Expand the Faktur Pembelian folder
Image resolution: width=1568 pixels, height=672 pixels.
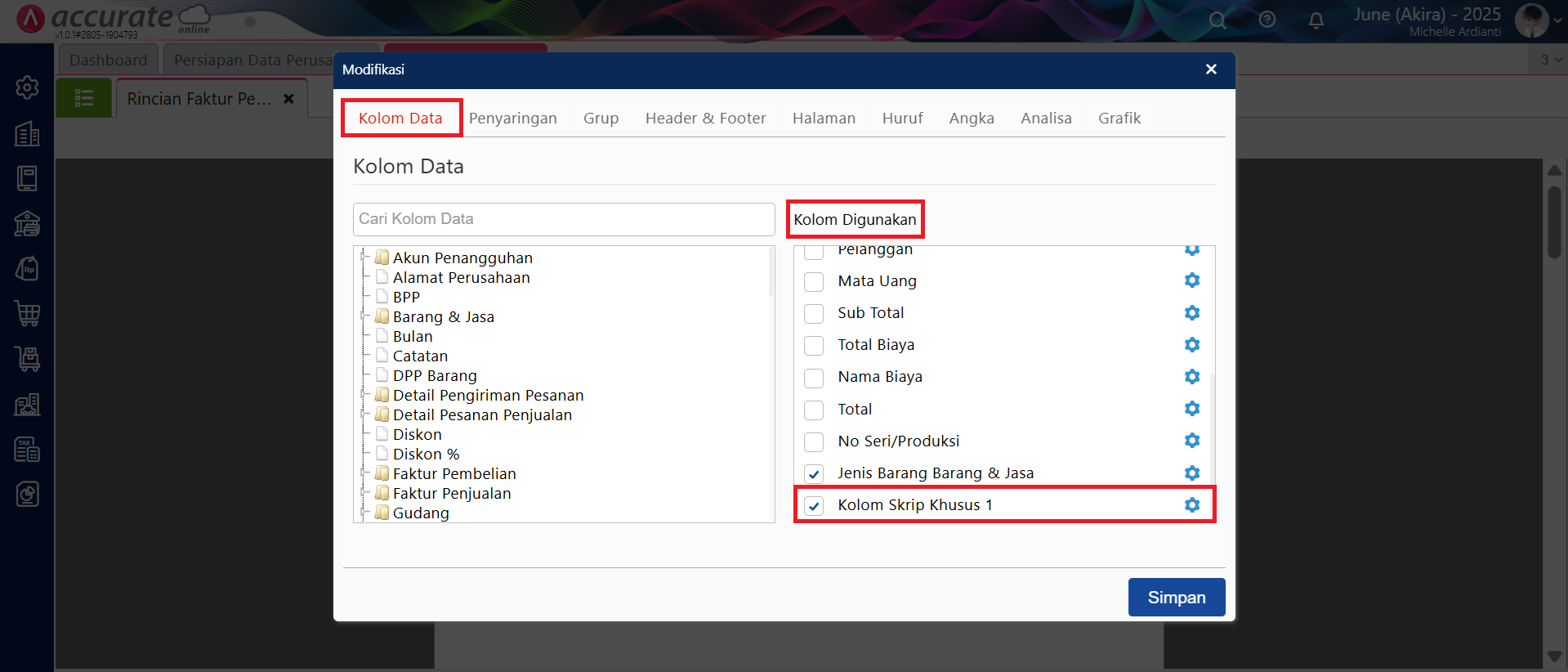(x=364, y=473)
